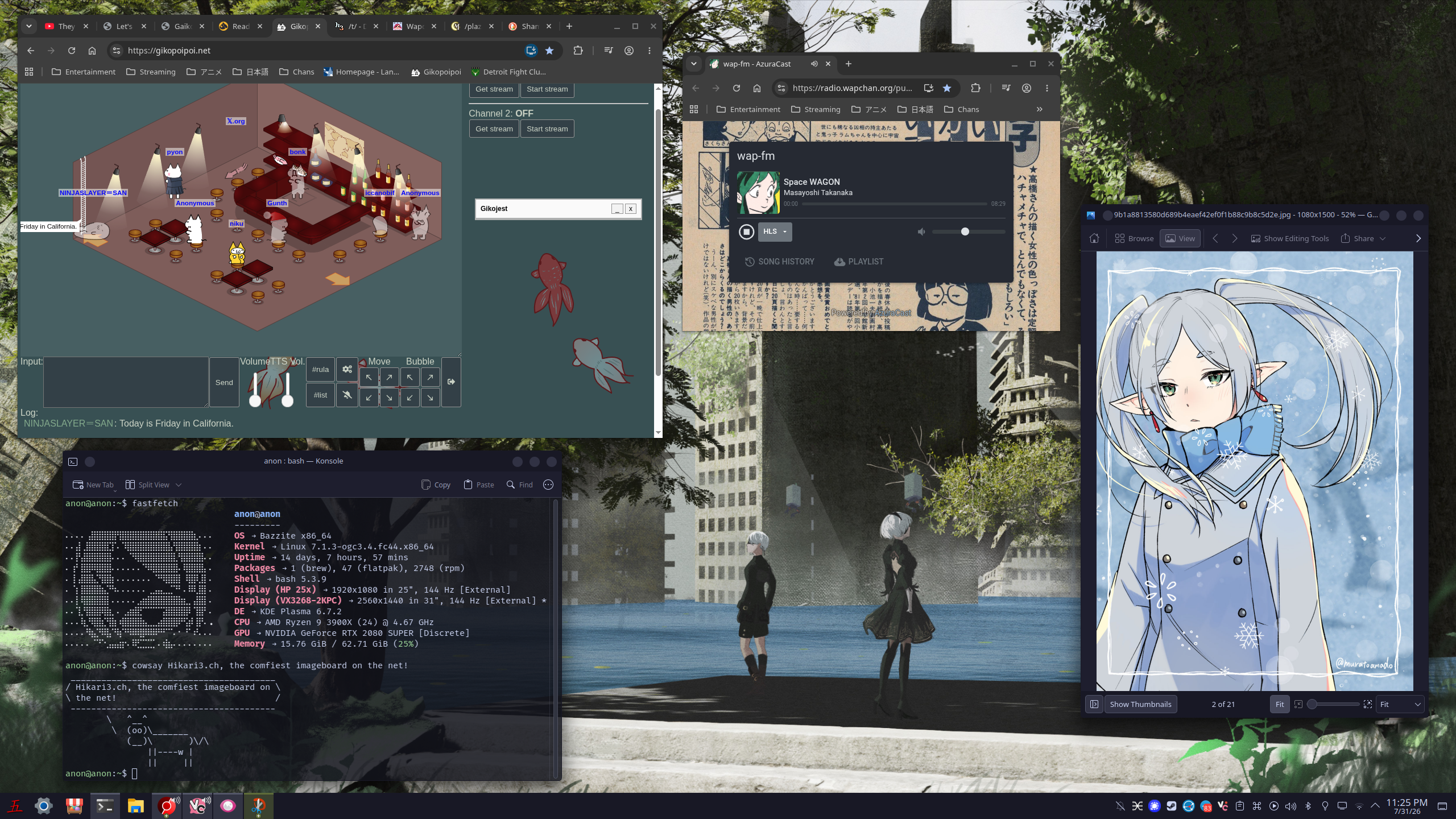Open the file manager from the taskbar
This screenshot has height=819, width=1456.
tap(136, 806)
